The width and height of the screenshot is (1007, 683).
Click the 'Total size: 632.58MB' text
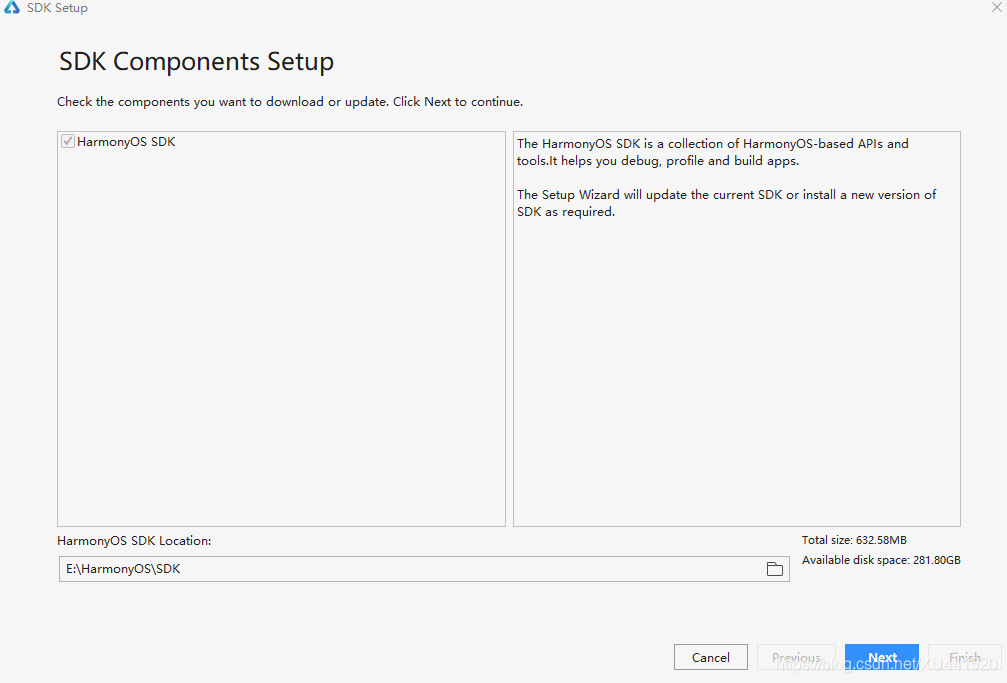pos(854,540)
